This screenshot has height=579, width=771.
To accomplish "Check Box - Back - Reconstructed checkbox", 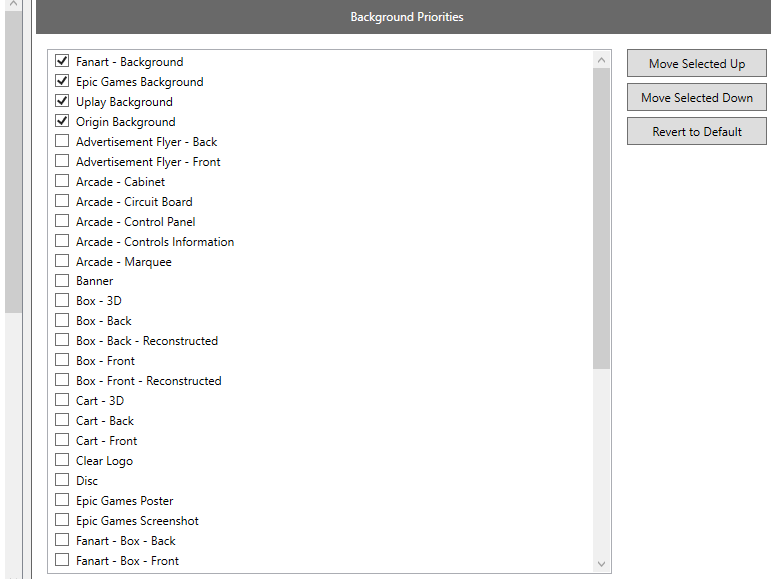I will click(x=62, y=340).
